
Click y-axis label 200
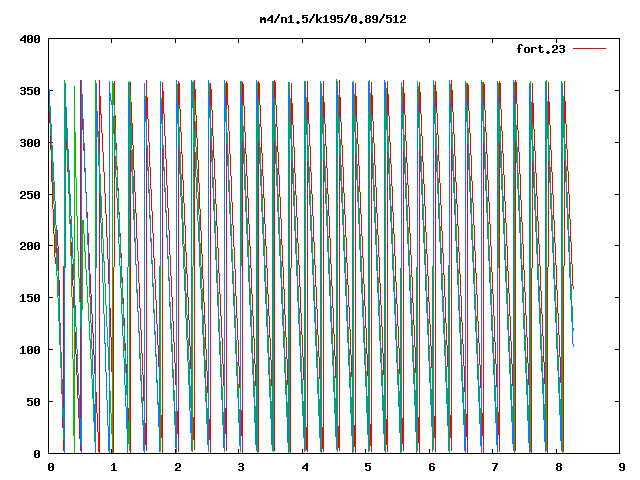click(30, 246)
